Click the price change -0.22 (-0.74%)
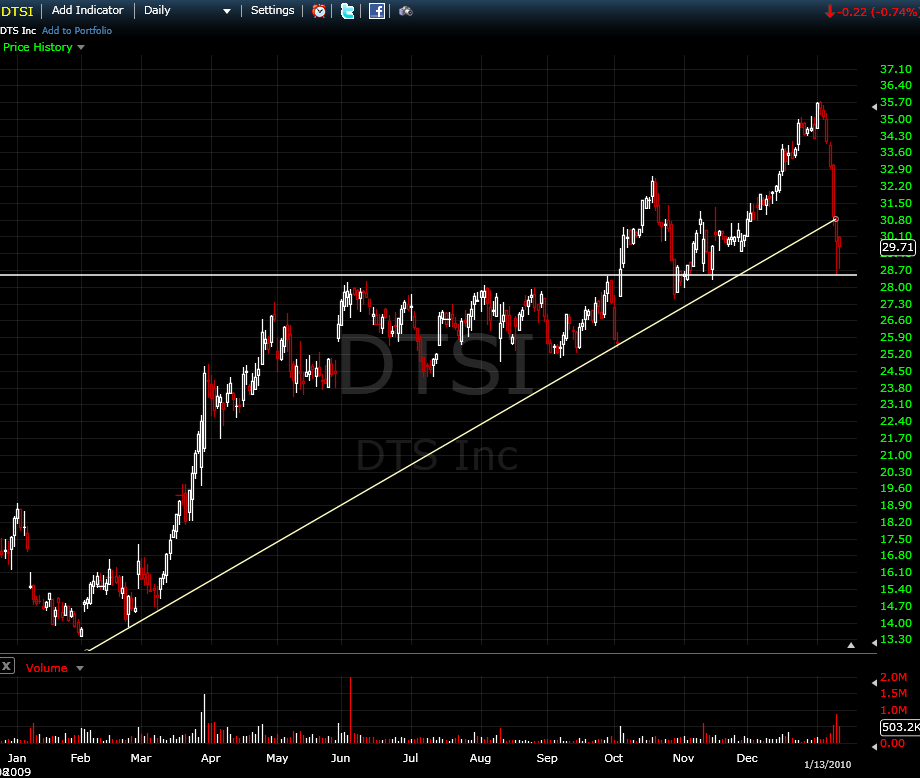The height and width of the screenshot is (778, 920). 878,12
